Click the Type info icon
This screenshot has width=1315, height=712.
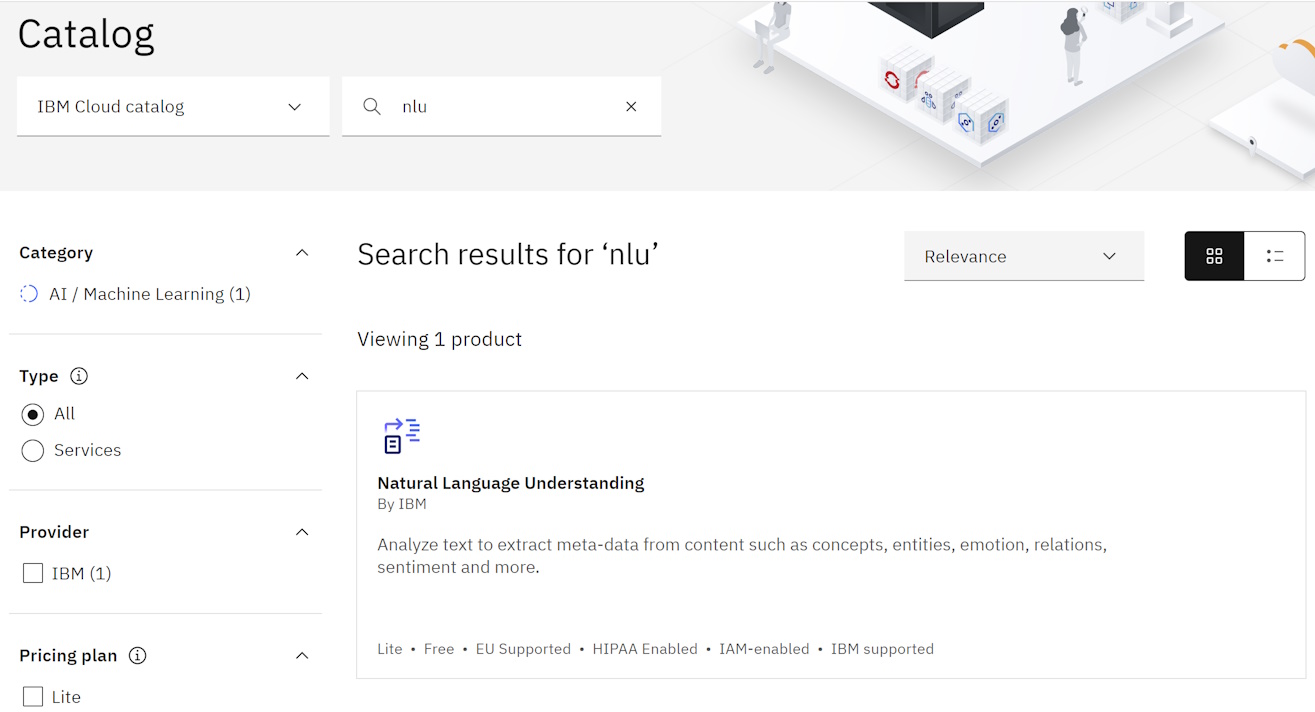click(x=79, y=376)
